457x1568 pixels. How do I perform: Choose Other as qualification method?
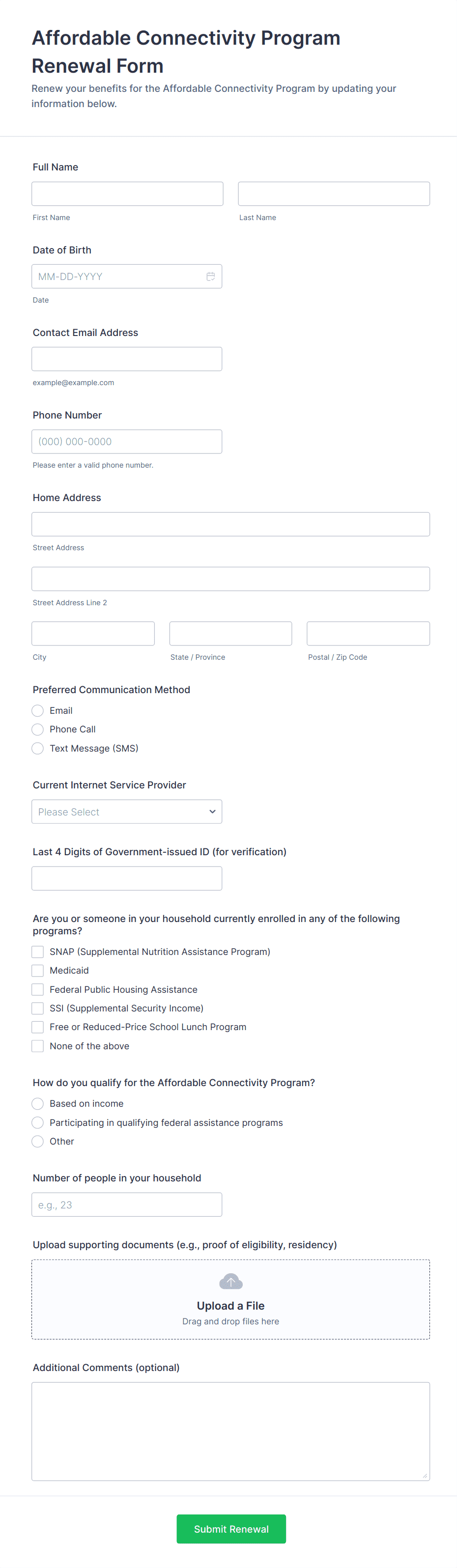click(38, 1141)
